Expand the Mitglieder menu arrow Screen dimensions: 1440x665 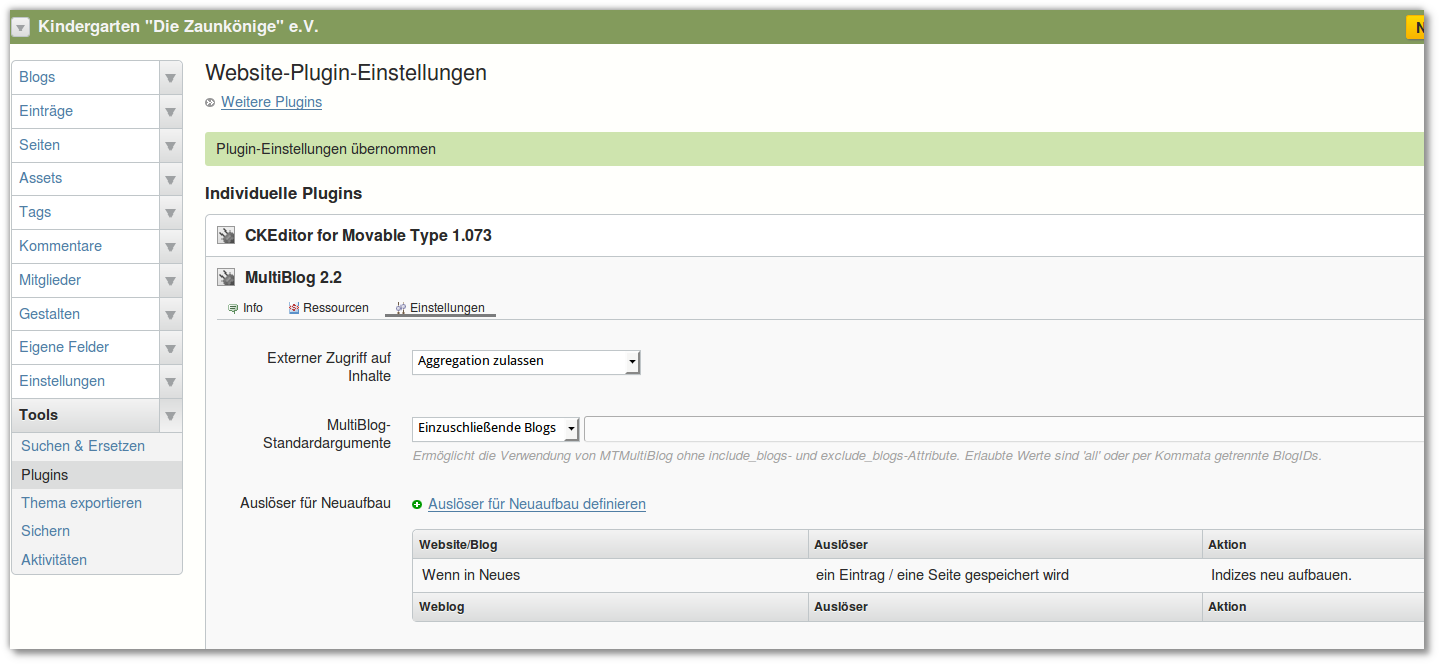pos(171,281)
